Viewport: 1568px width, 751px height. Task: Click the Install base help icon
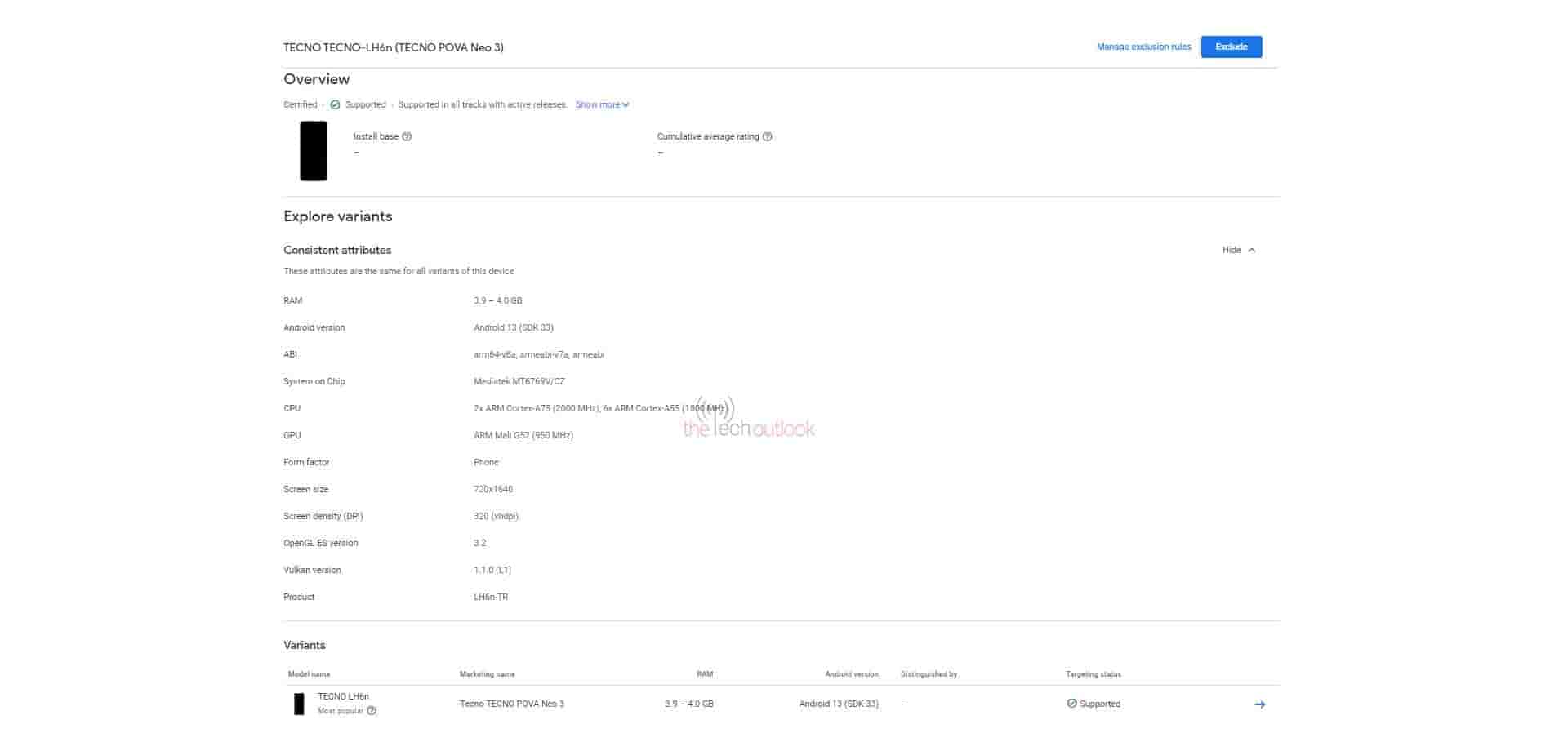click(x=407, y=137)
